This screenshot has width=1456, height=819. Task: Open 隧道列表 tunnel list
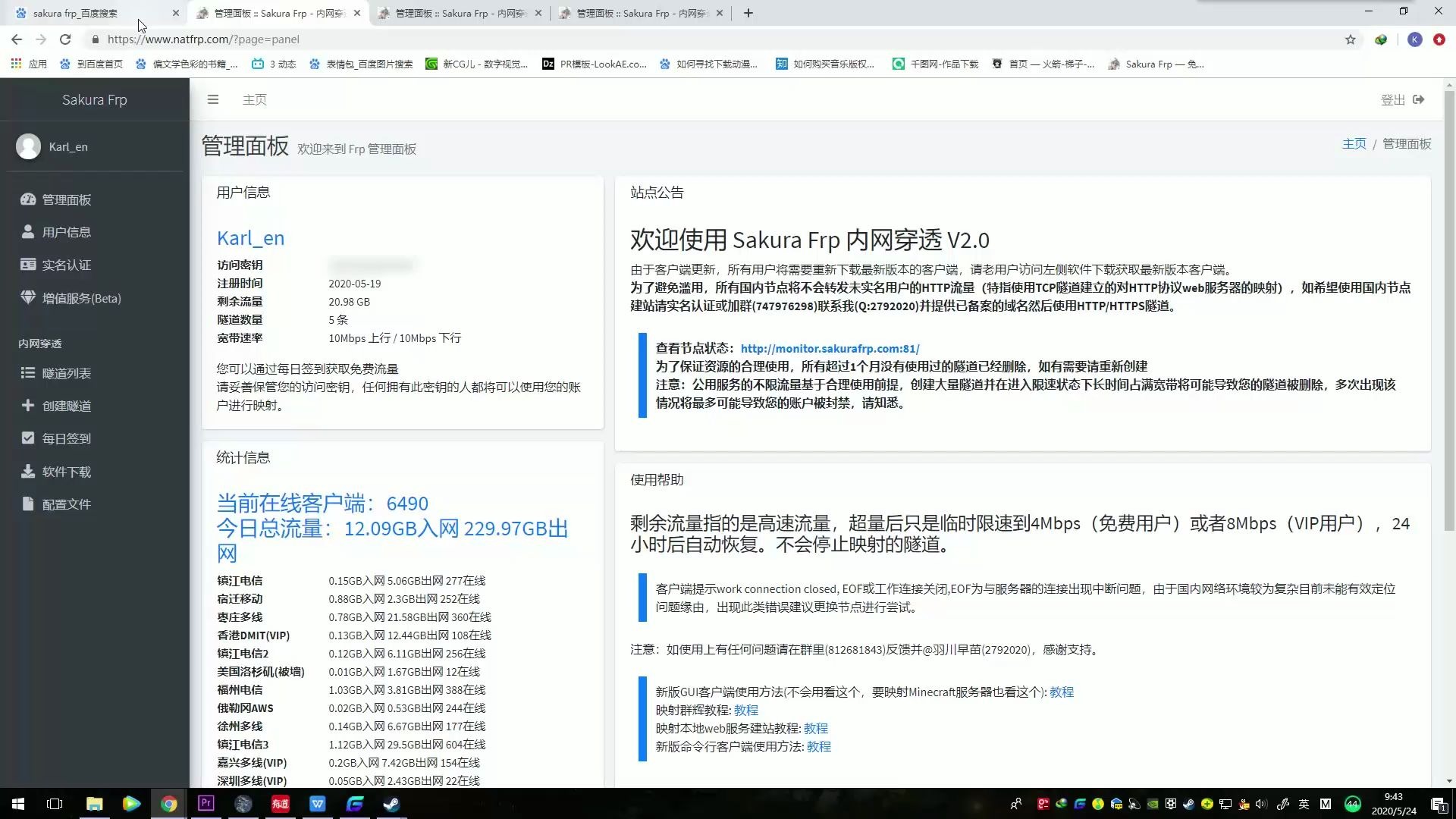click(66, 373)
